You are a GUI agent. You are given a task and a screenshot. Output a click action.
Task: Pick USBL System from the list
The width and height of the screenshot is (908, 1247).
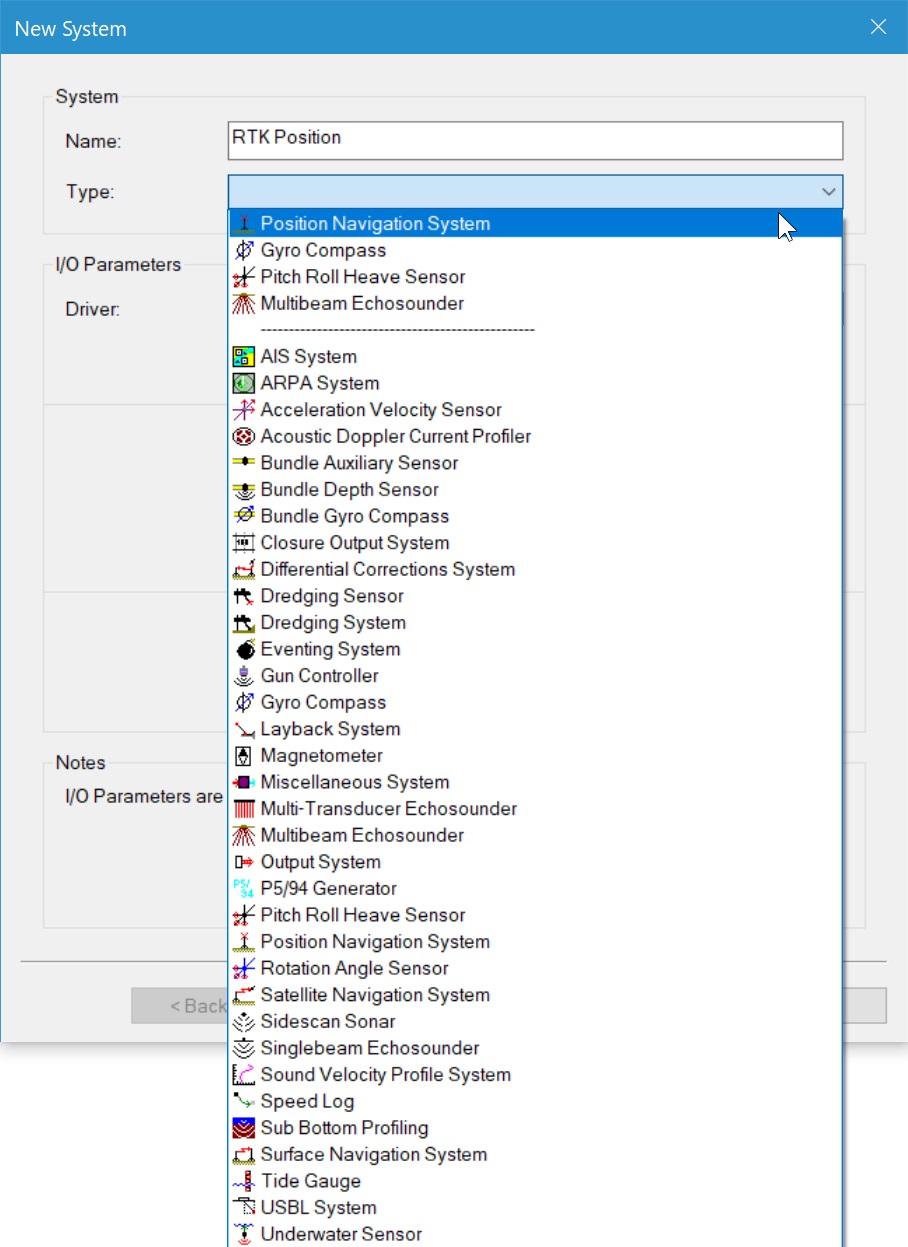point(318,1208)
